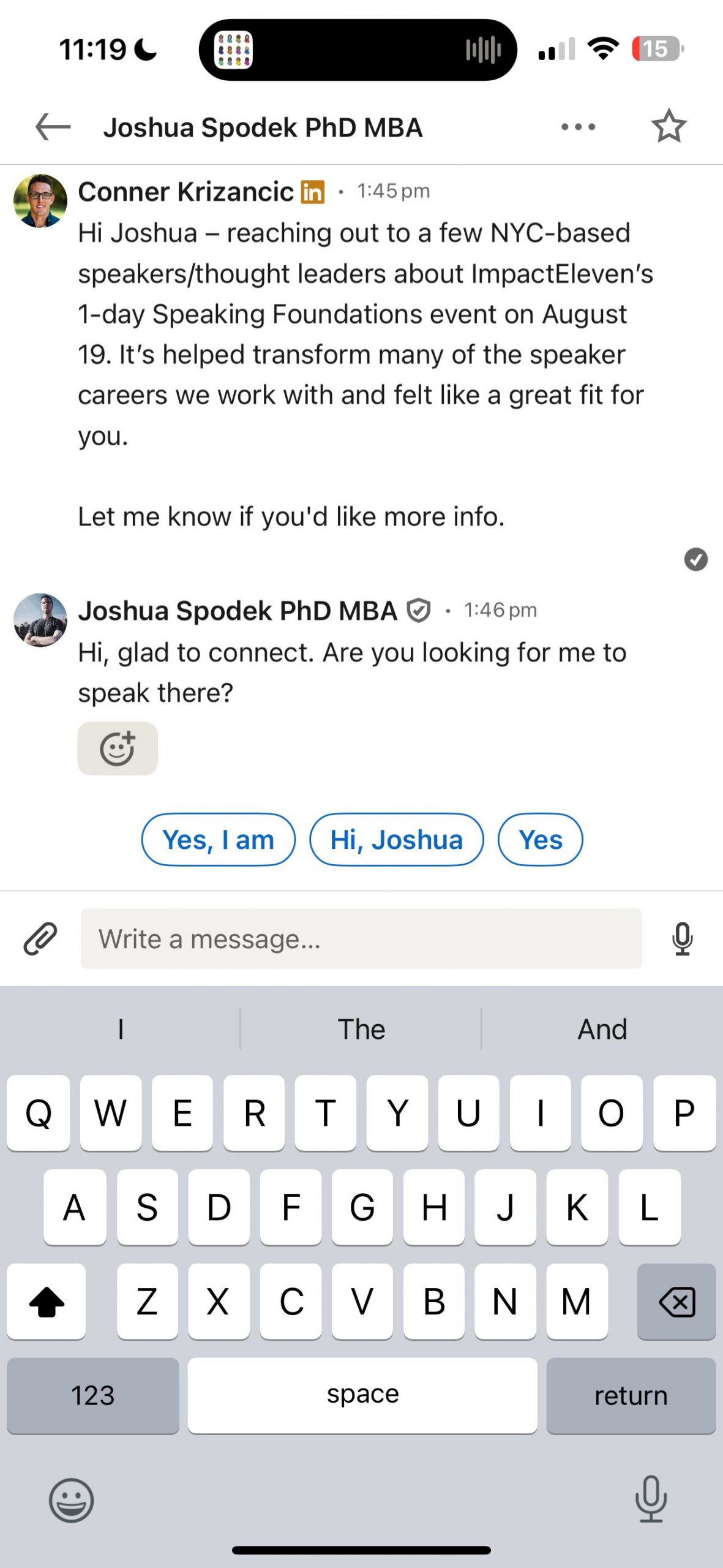Image resolution: width=723 pixels, height=1568 pixels.
Task: Open the three-dot conversation options menu
Action: tap(578, 127)
